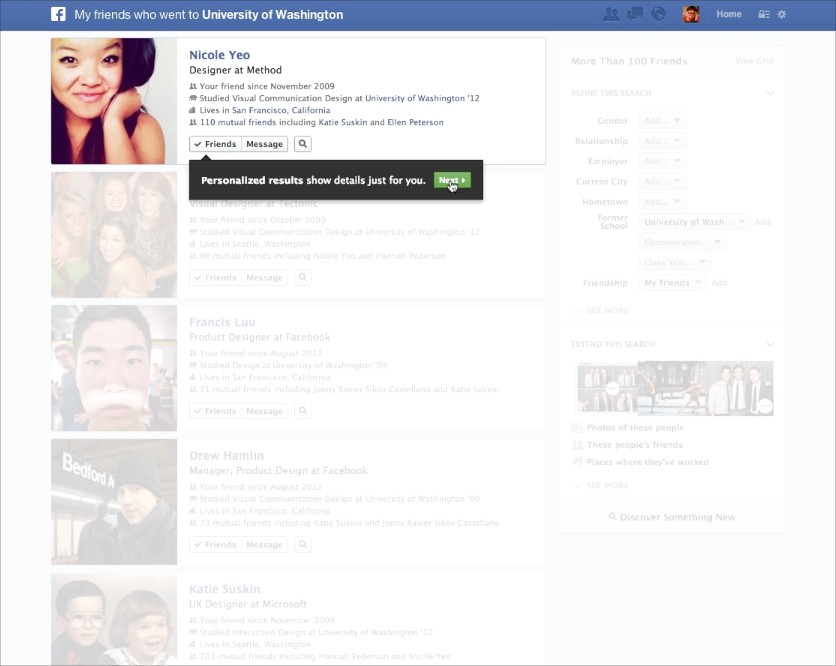Click Francis Luu's profile photo

tap(114, 368)
